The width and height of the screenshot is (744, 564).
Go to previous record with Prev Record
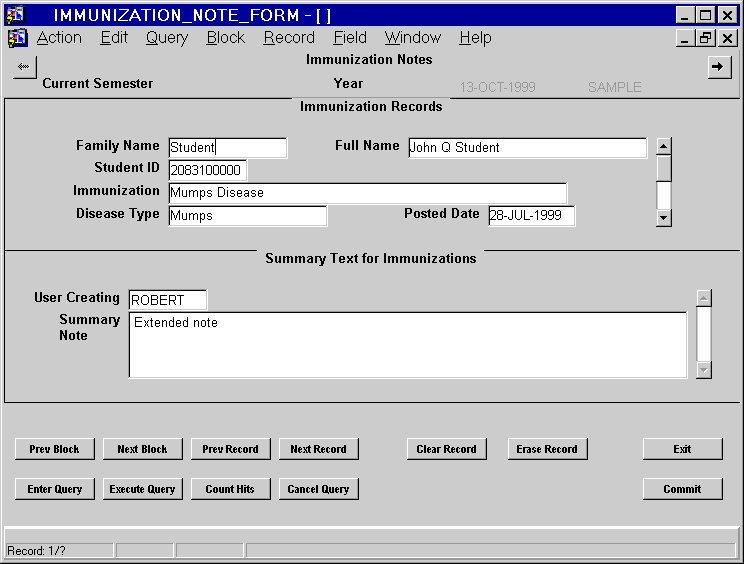(231, 449)
